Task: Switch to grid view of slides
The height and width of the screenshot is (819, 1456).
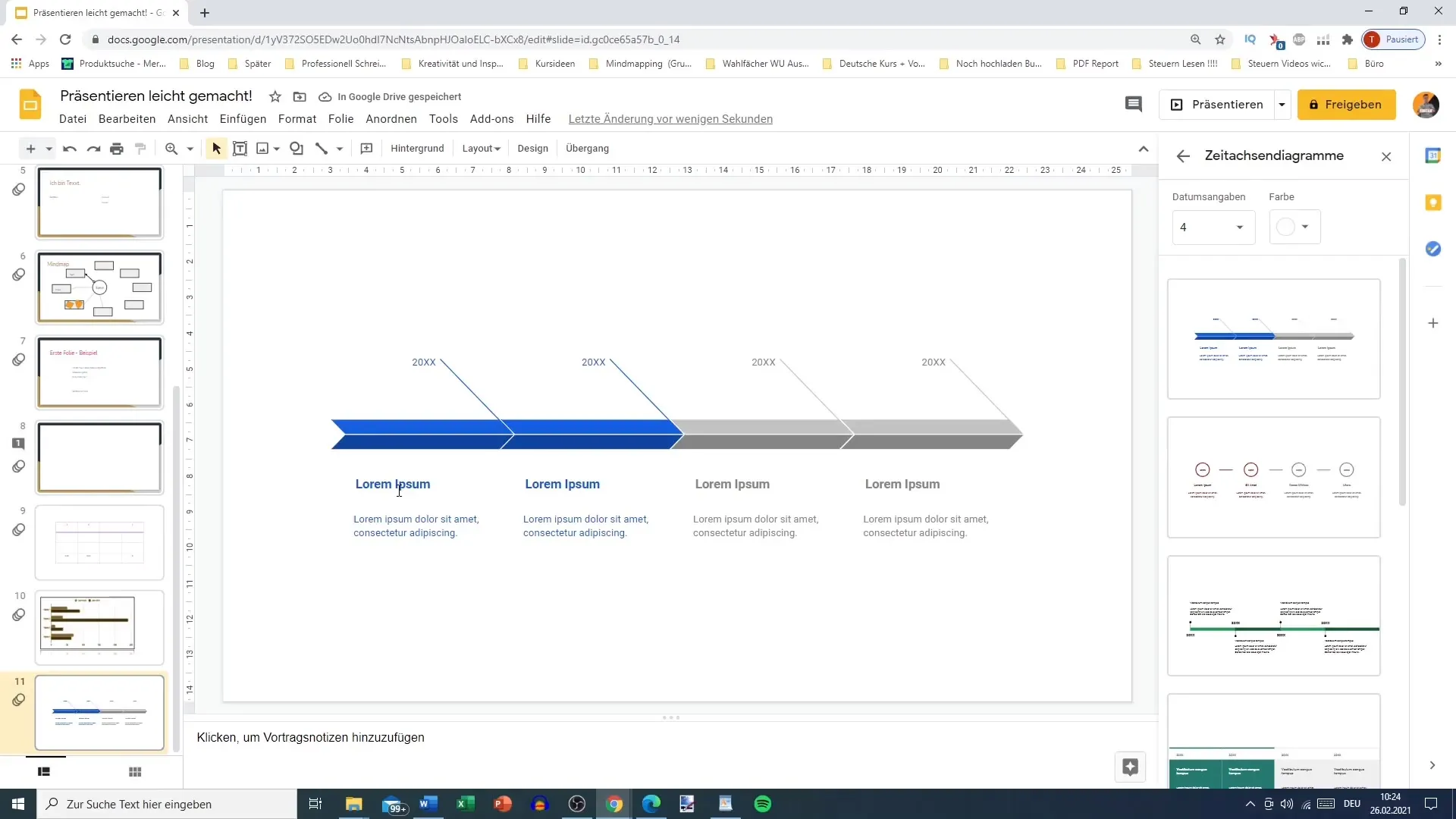Action: tap(135, 771)
